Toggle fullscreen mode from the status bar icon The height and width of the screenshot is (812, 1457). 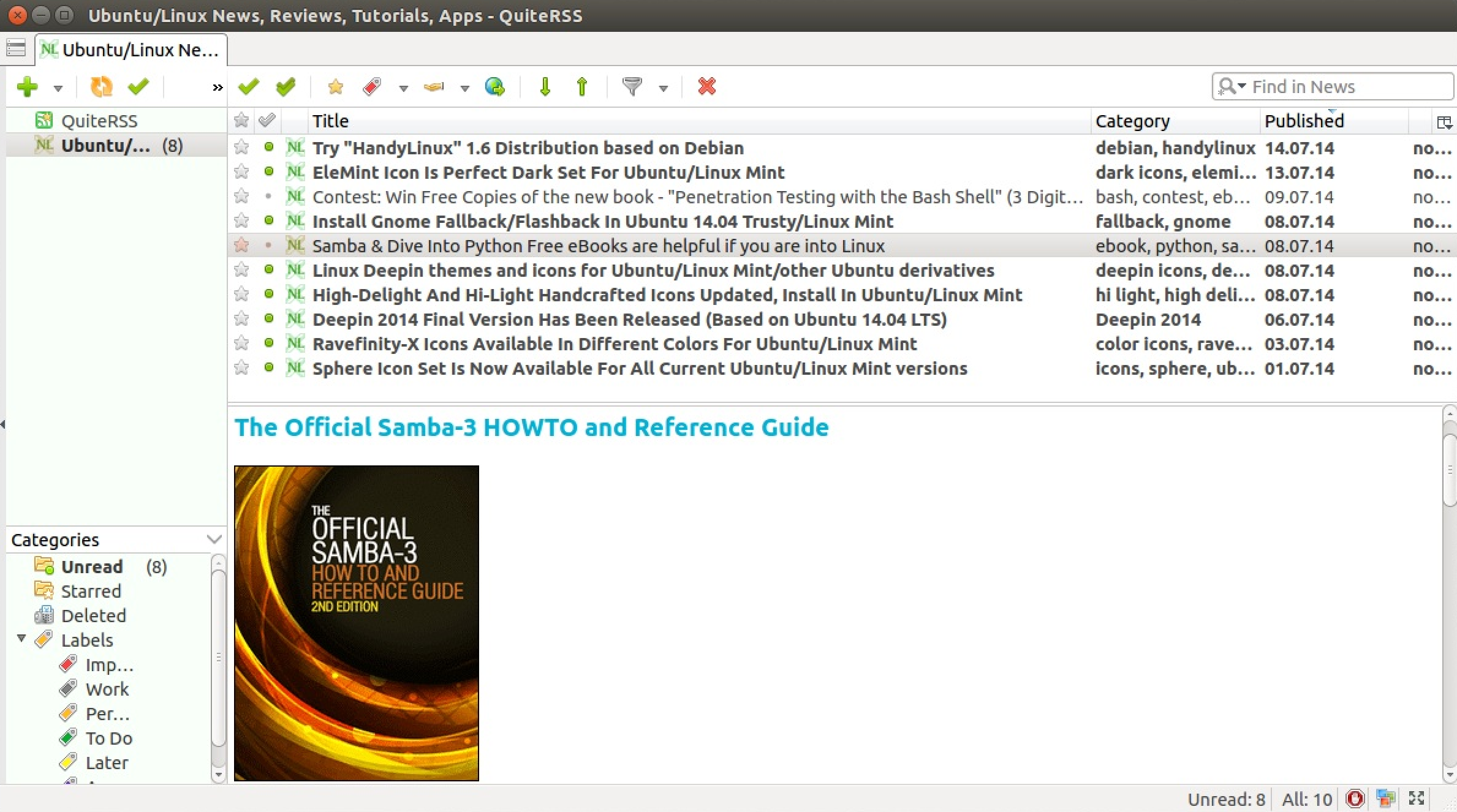(1417, 799)
